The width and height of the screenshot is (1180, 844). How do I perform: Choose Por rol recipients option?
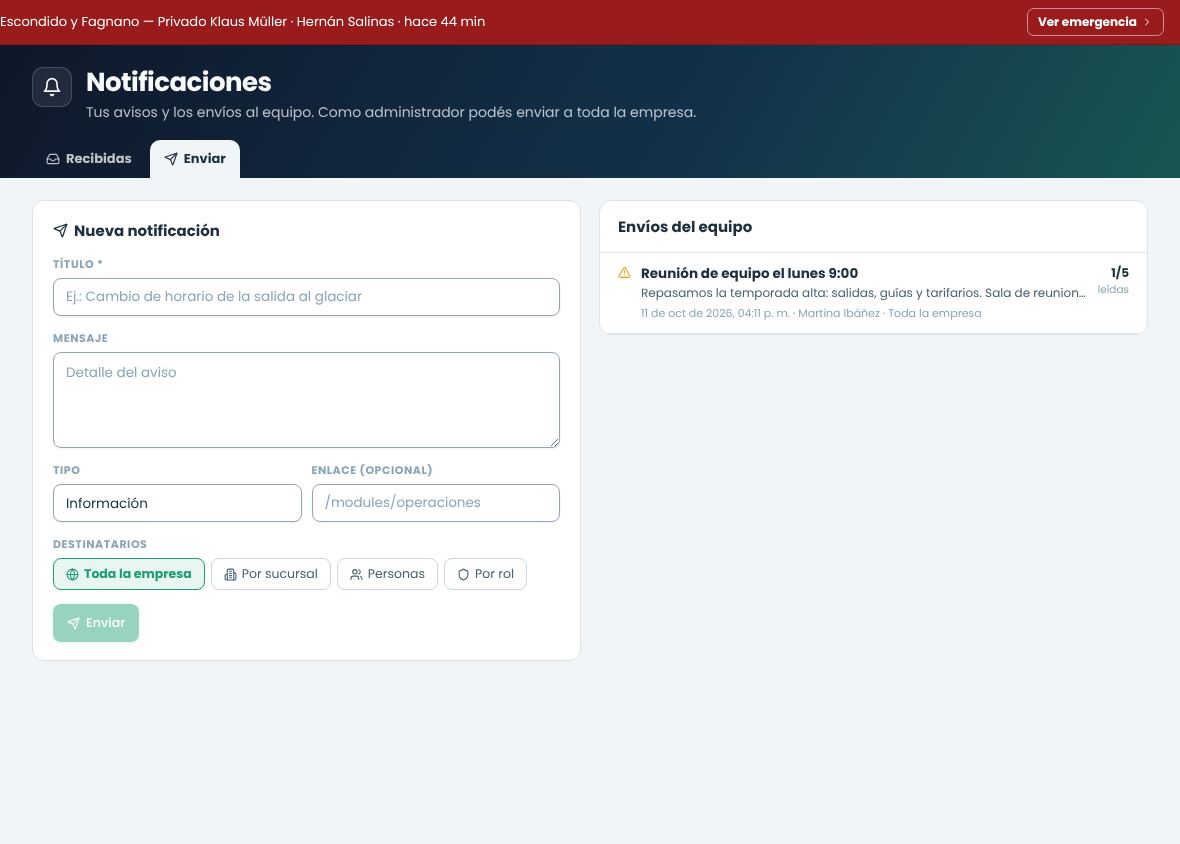[x=485, y=574]
